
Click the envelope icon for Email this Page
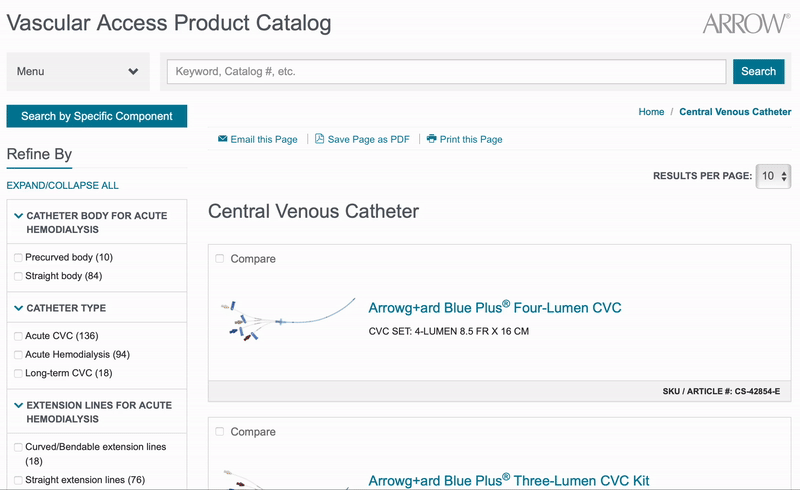pos(222,139)
